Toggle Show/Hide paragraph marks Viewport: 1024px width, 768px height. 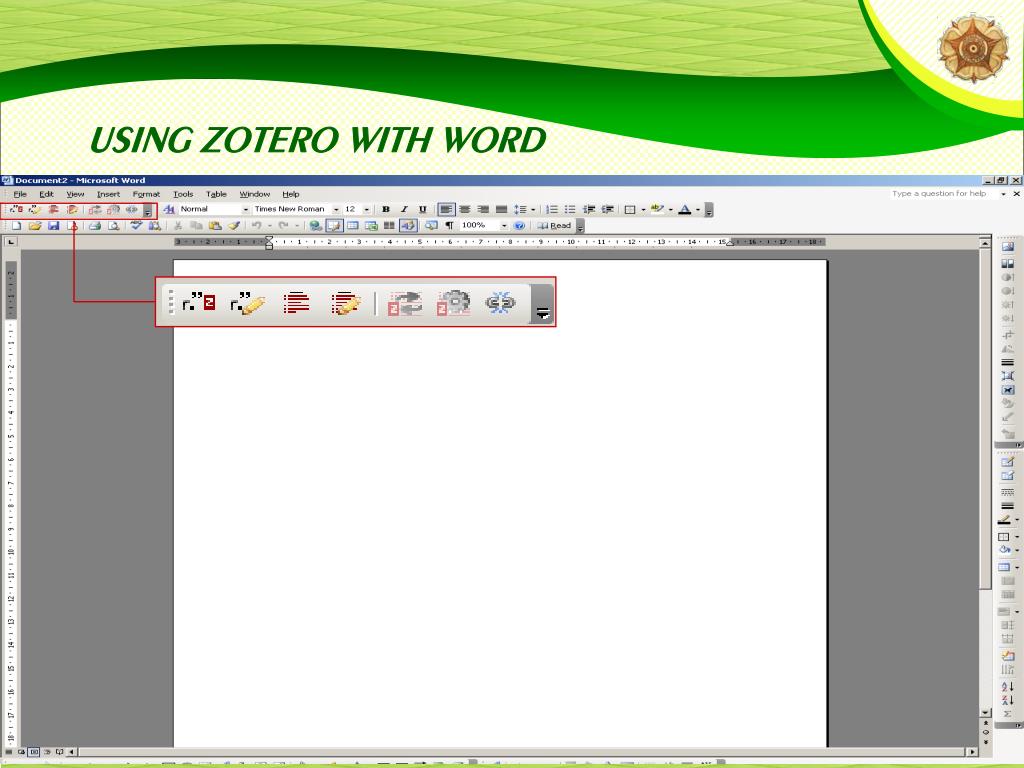[x=449, y=226]
